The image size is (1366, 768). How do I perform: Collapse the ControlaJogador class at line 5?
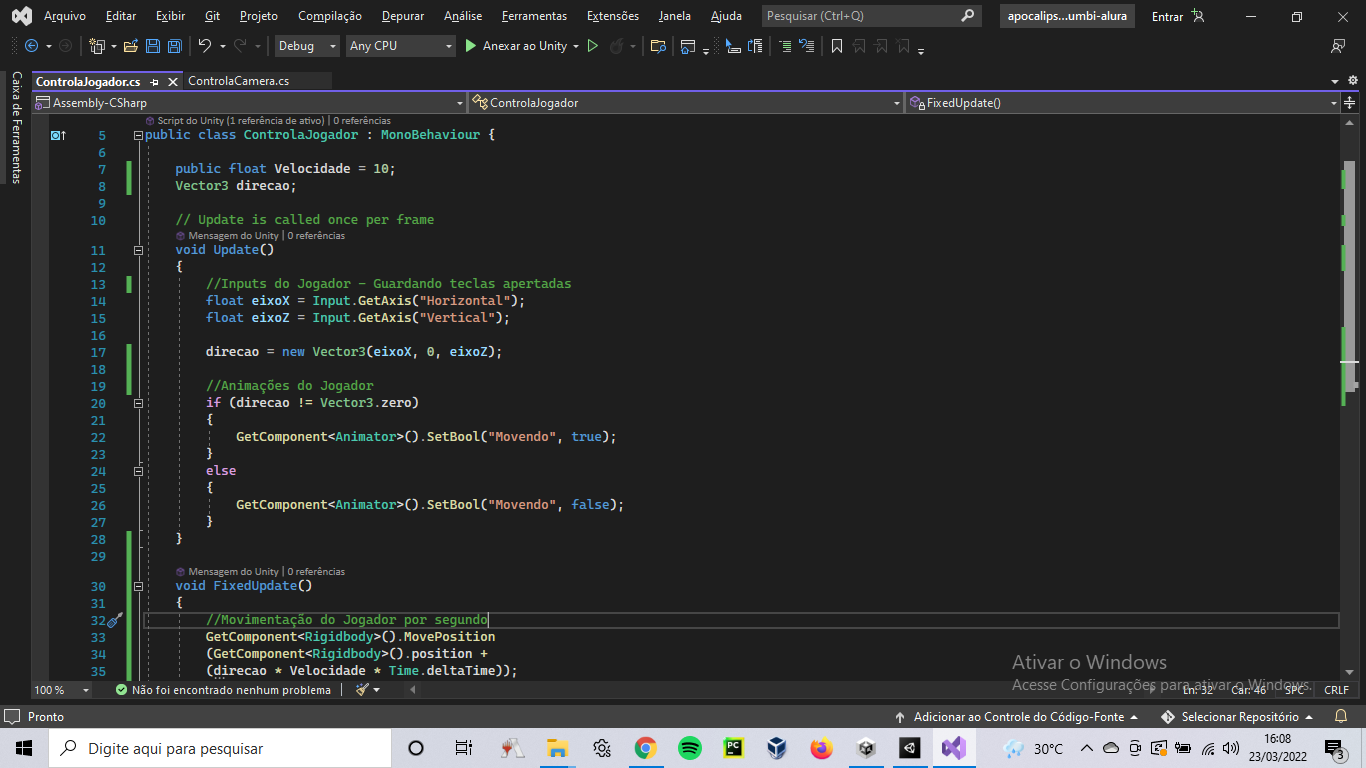click(138, 135)
